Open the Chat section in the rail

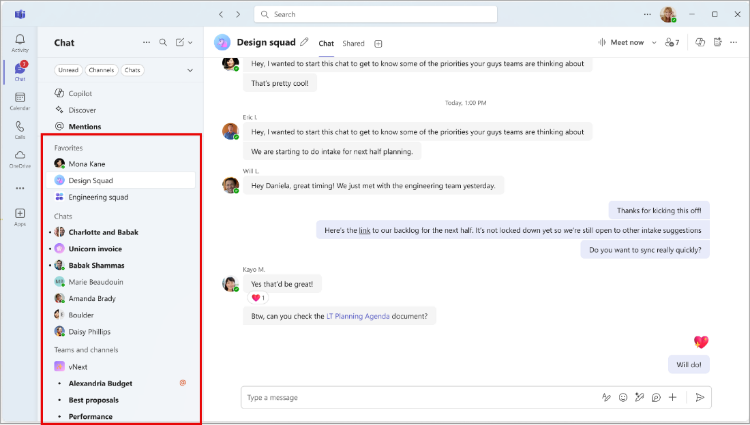(20, 72)
